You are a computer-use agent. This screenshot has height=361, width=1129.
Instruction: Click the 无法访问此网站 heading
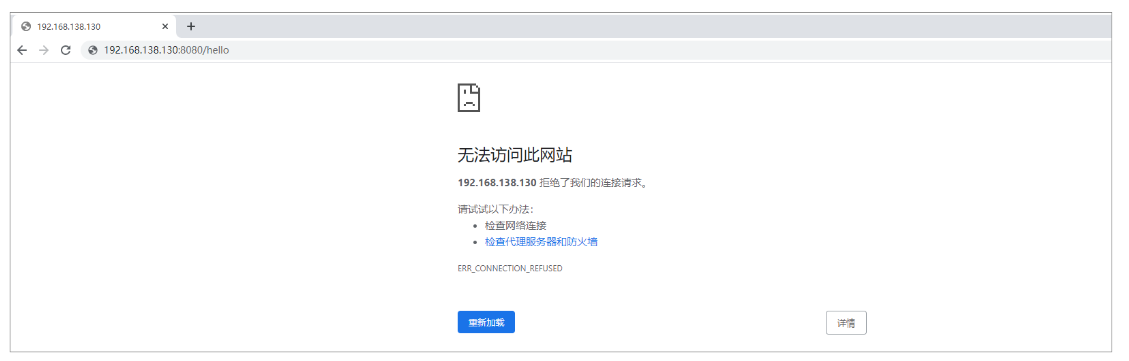point(515,155)
